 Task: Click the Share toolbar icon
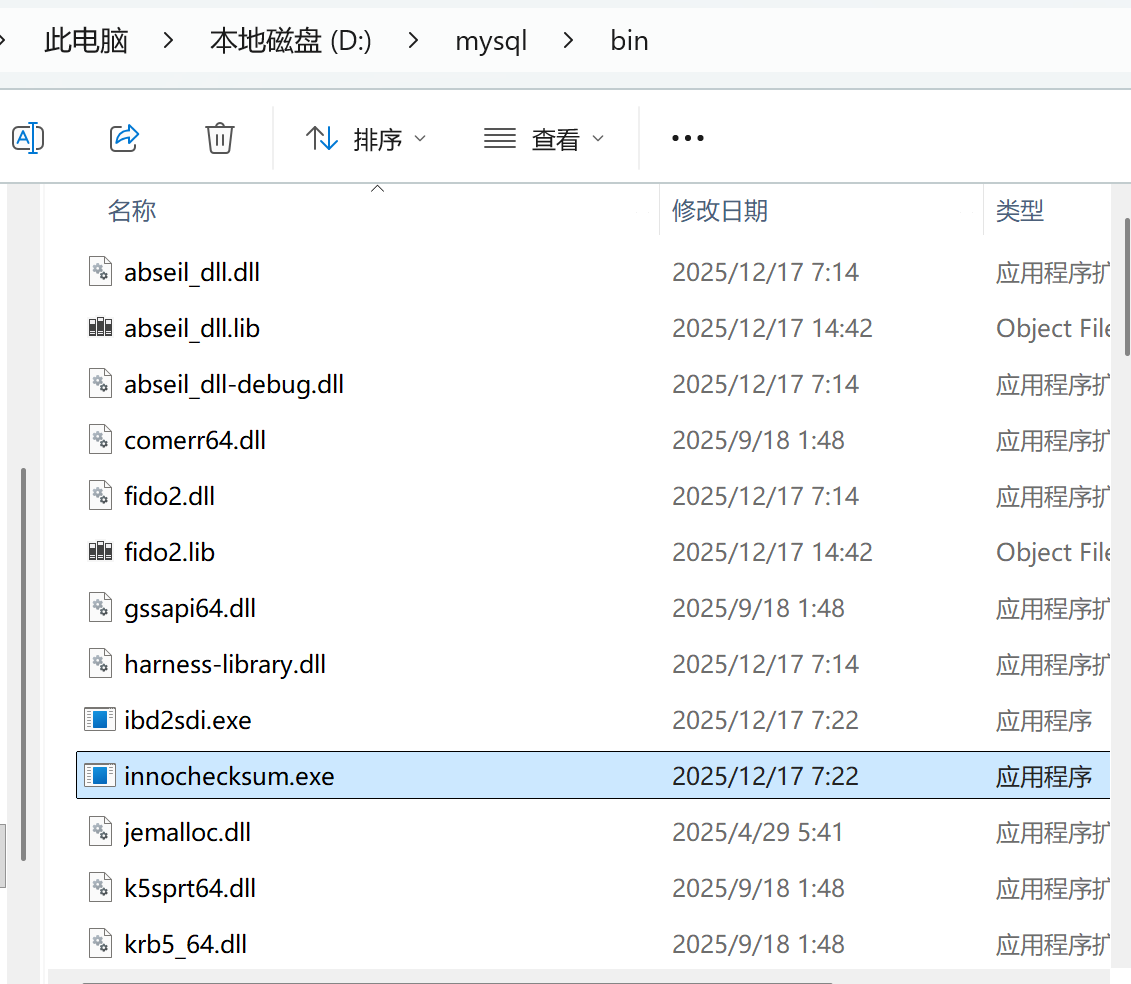coord(124,138)
